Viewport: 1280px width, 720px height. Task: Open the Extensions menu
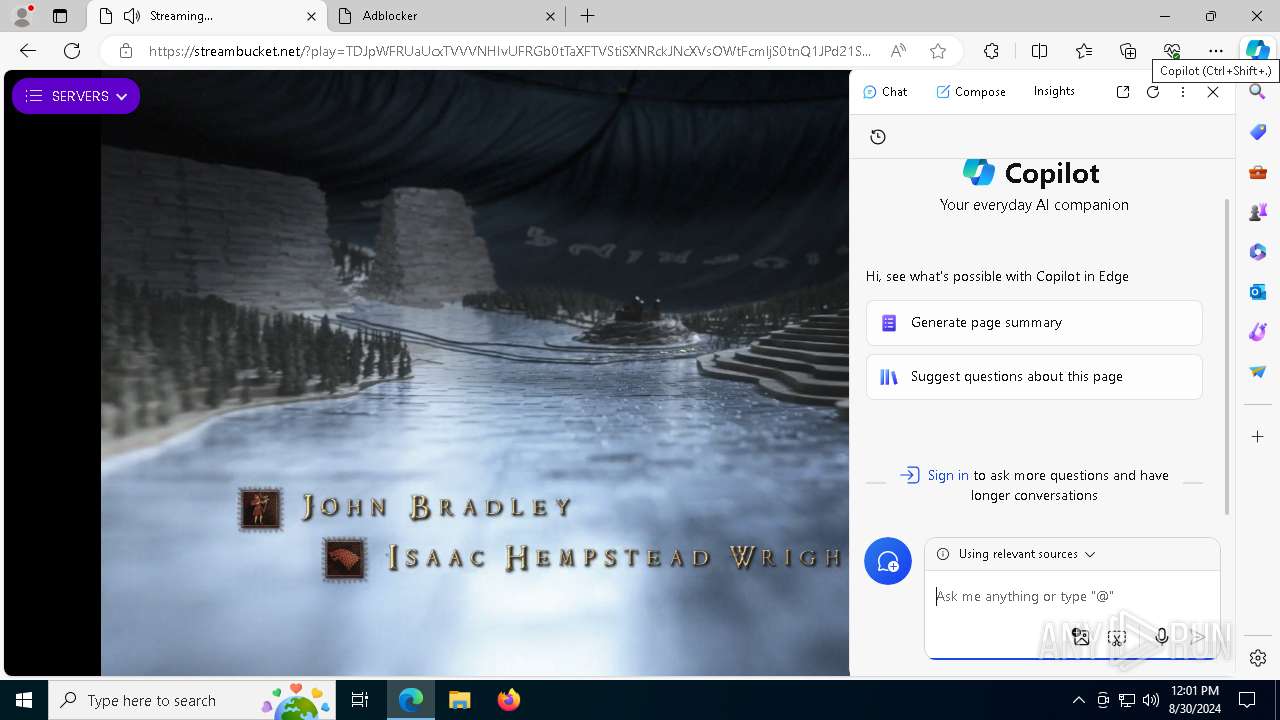[991, 51]
